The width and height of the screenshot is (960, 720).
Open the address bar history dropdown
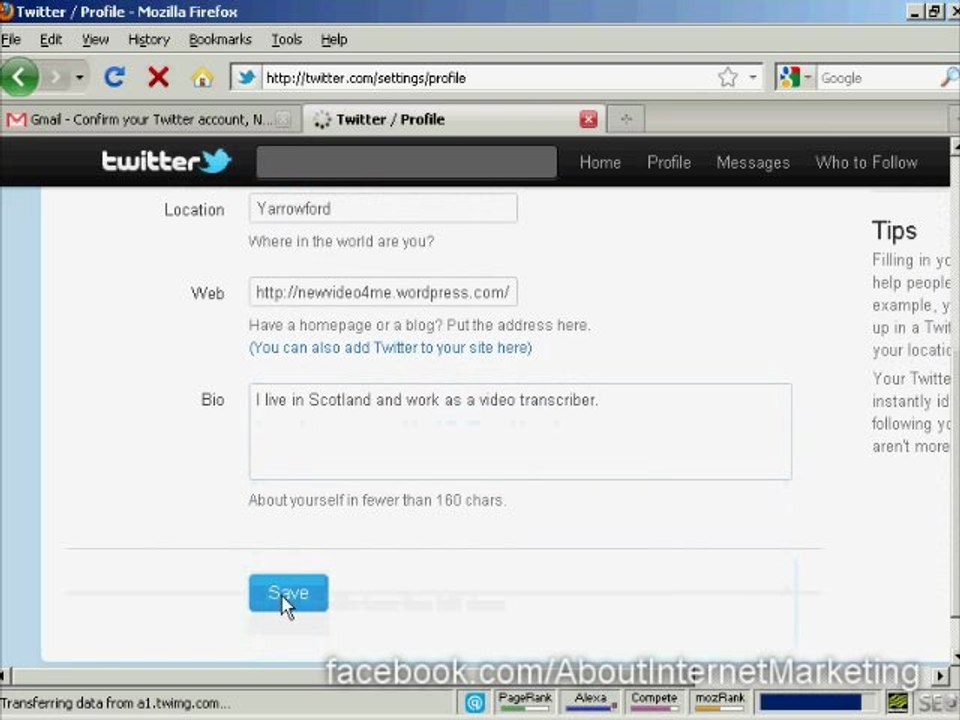(752, 77)
